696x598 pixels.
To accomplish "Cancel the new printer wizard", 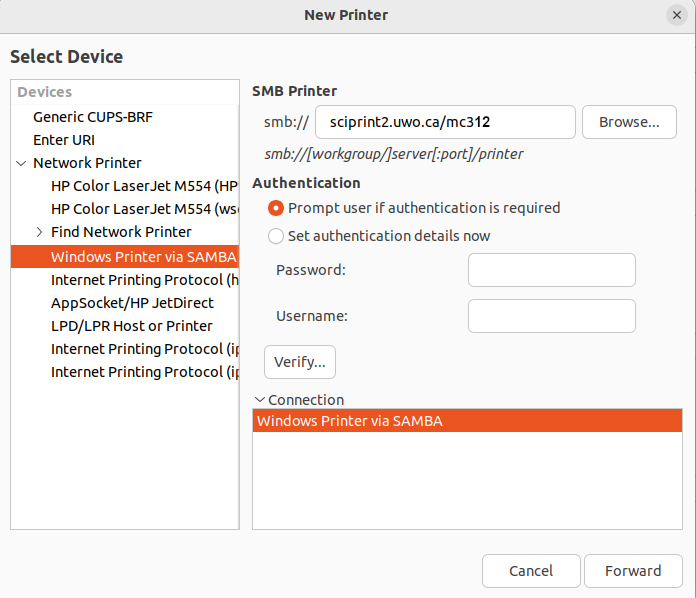I will pos(531,571).
